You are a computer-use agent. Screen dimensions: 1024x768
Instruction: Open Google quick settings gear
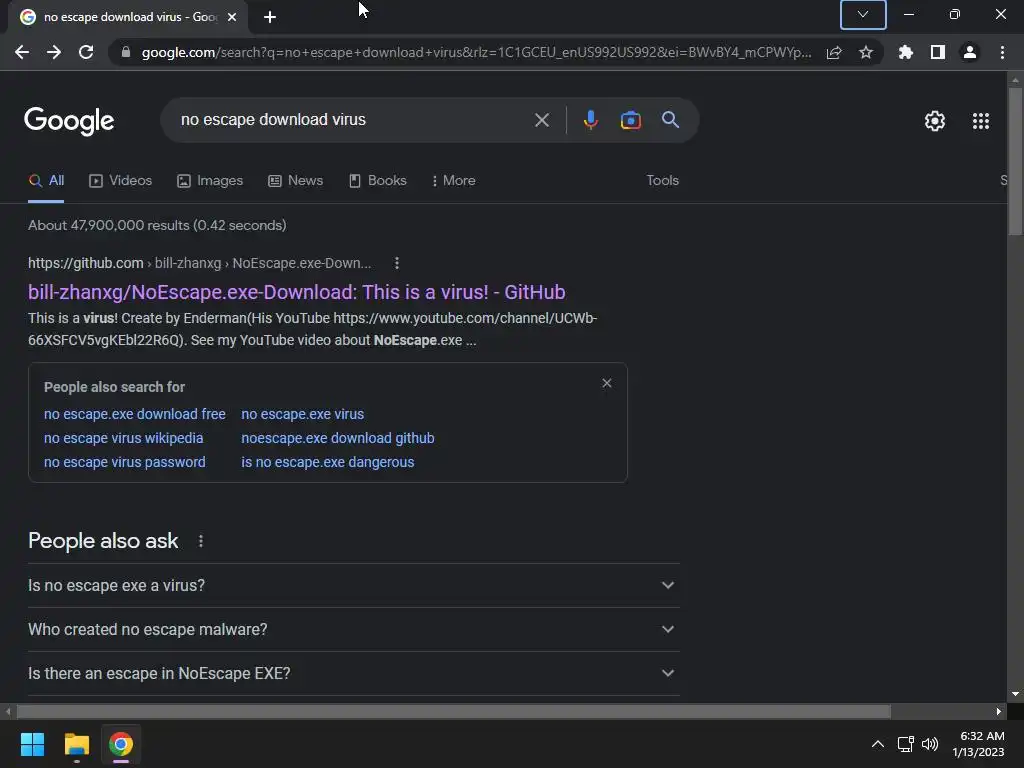pyautogui.click(x=935, y=121)
